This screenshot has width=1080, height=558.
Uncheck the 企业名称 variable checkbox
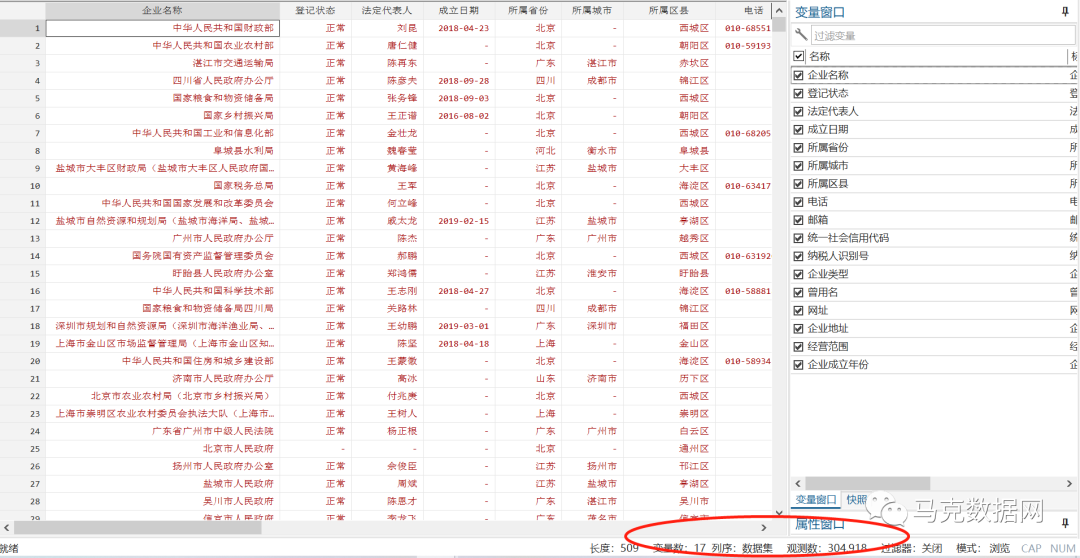pos(799,75)
